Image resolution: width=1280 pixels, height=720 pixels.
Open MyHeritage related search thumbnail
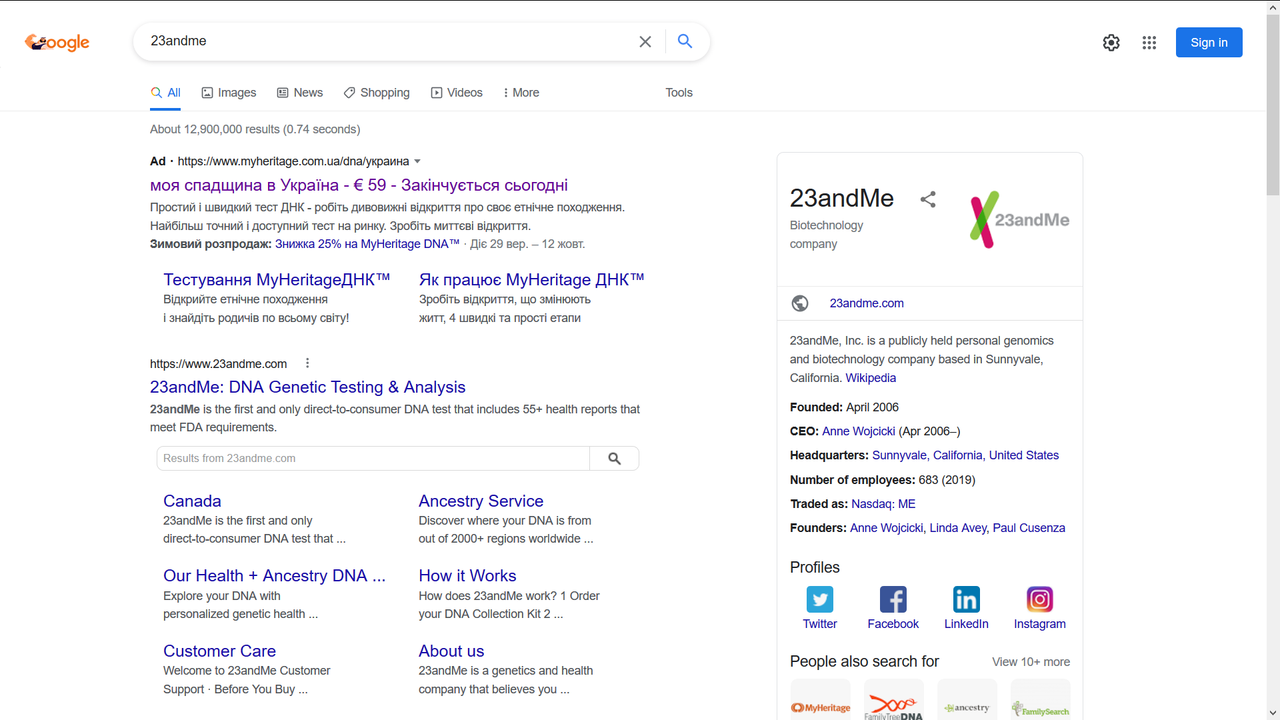point(820,700)
